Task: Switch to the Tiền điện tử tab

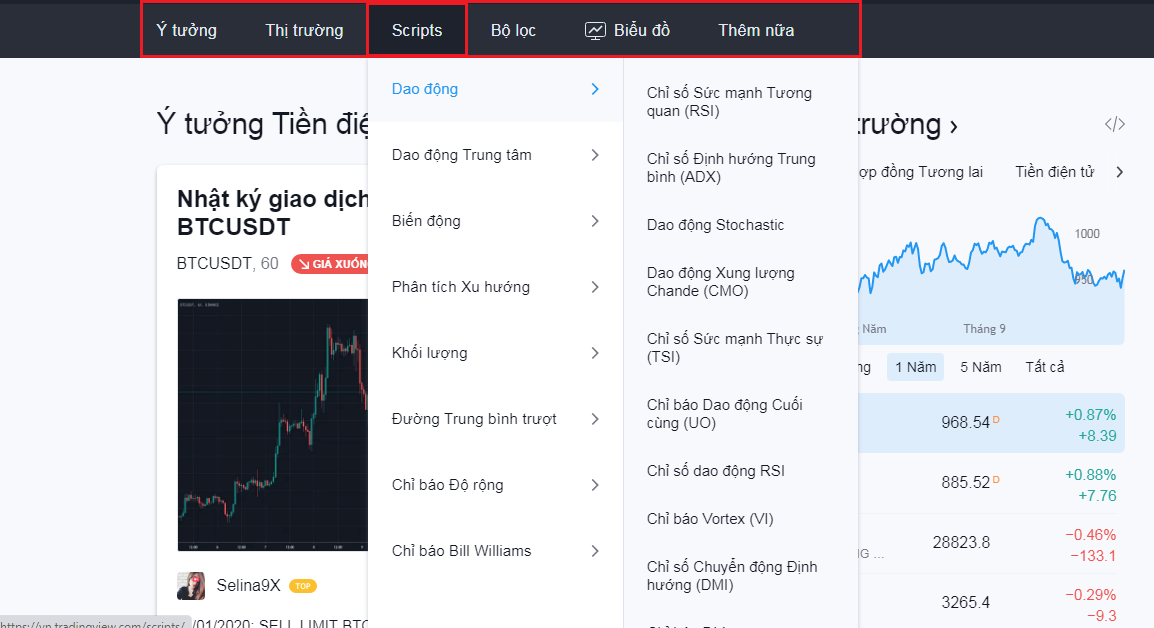Action: pos(1054,172)
